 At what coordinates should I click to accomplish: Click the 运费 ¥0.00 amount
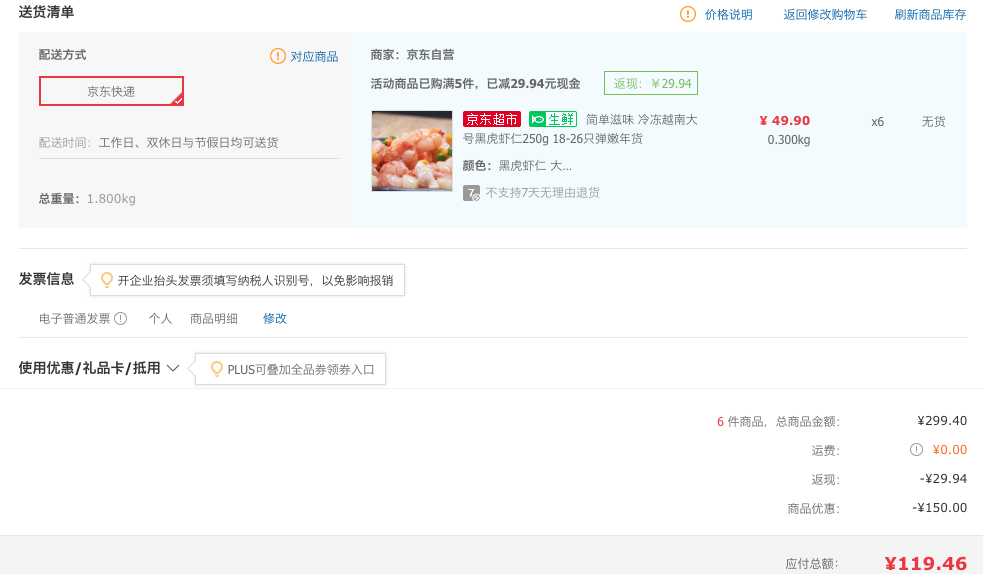click(950, 449)
